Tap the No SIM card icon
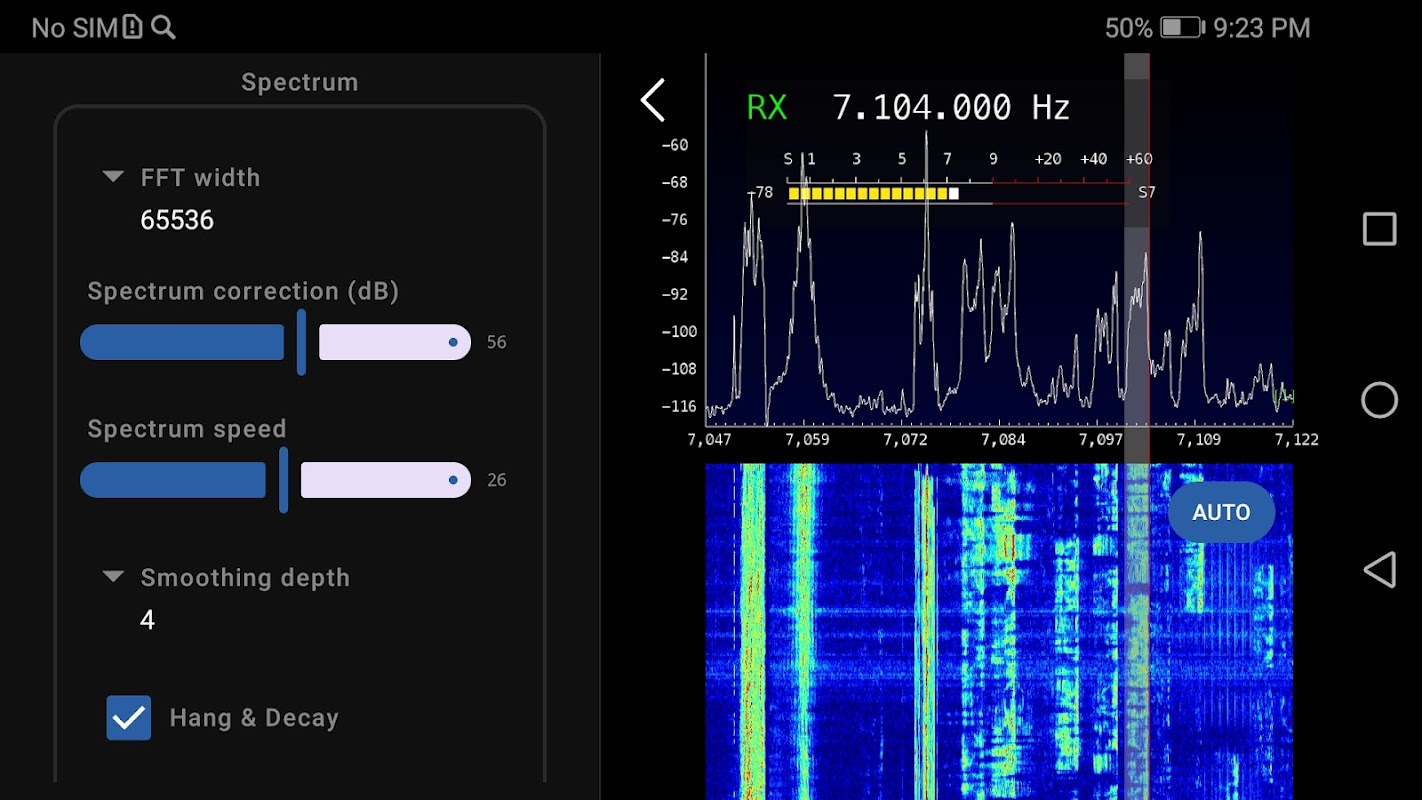The width and height of the screenshot is (1422, 800). [x=133, y=28]
